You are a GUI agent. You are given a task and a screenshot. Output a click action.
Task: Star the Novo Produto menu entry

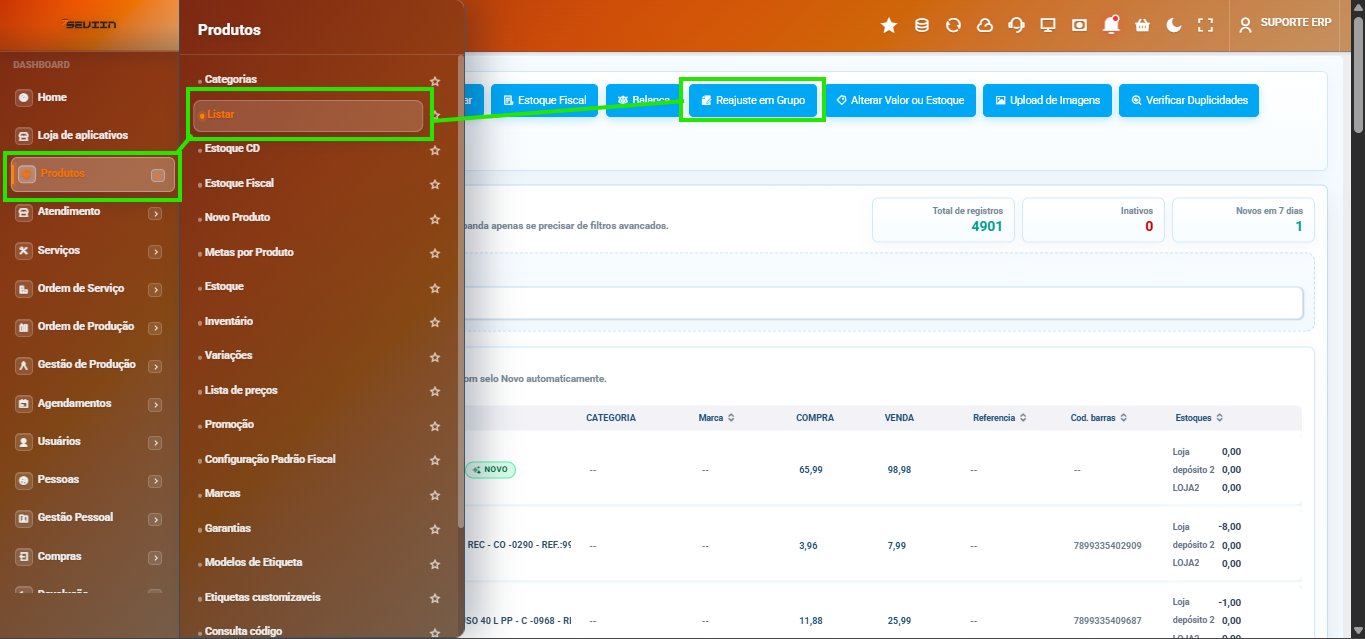(435, 219)
